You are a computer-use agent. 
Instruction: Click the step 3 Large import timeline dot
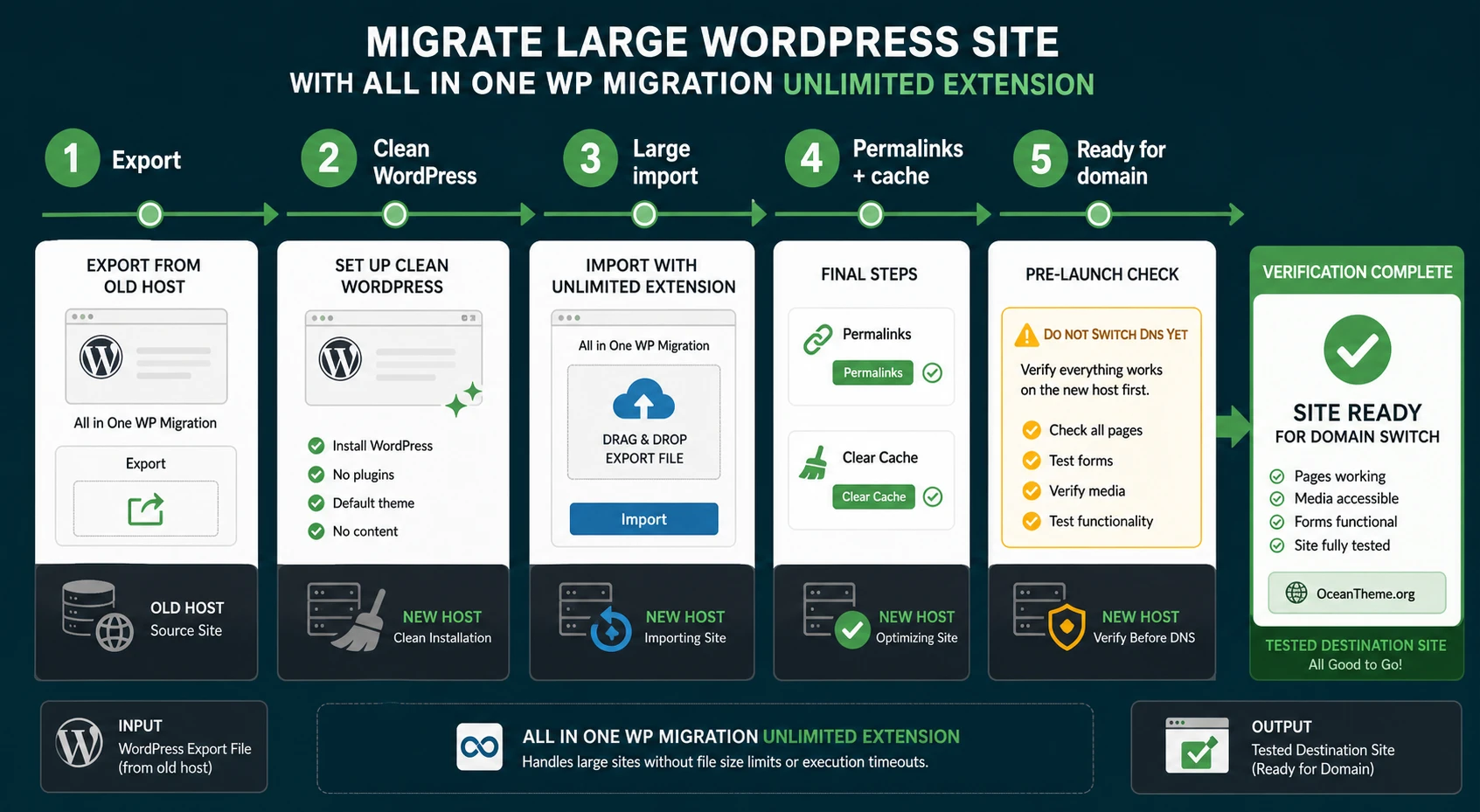pos(644,214)
